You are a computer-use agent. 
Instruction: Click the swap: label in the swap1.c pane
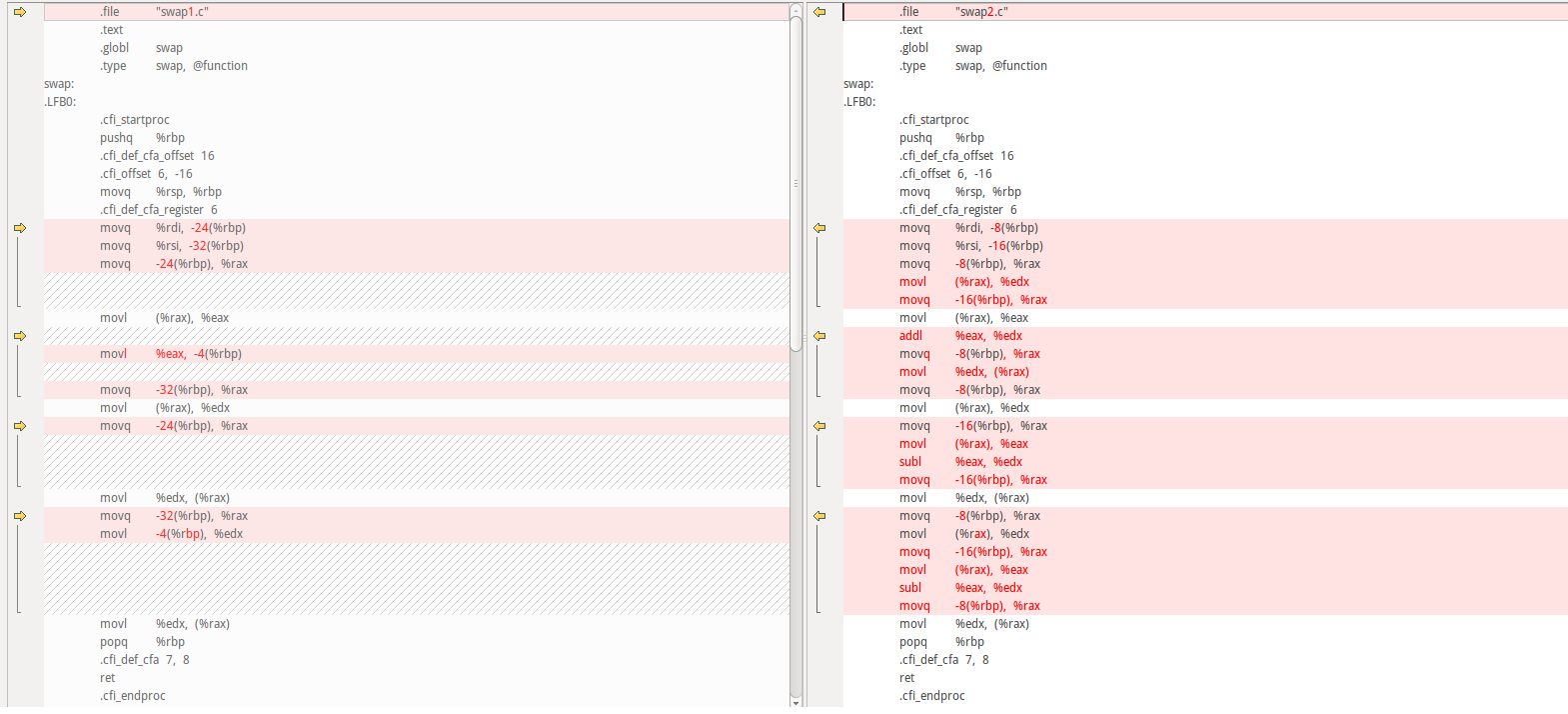[x=59, y=84]
